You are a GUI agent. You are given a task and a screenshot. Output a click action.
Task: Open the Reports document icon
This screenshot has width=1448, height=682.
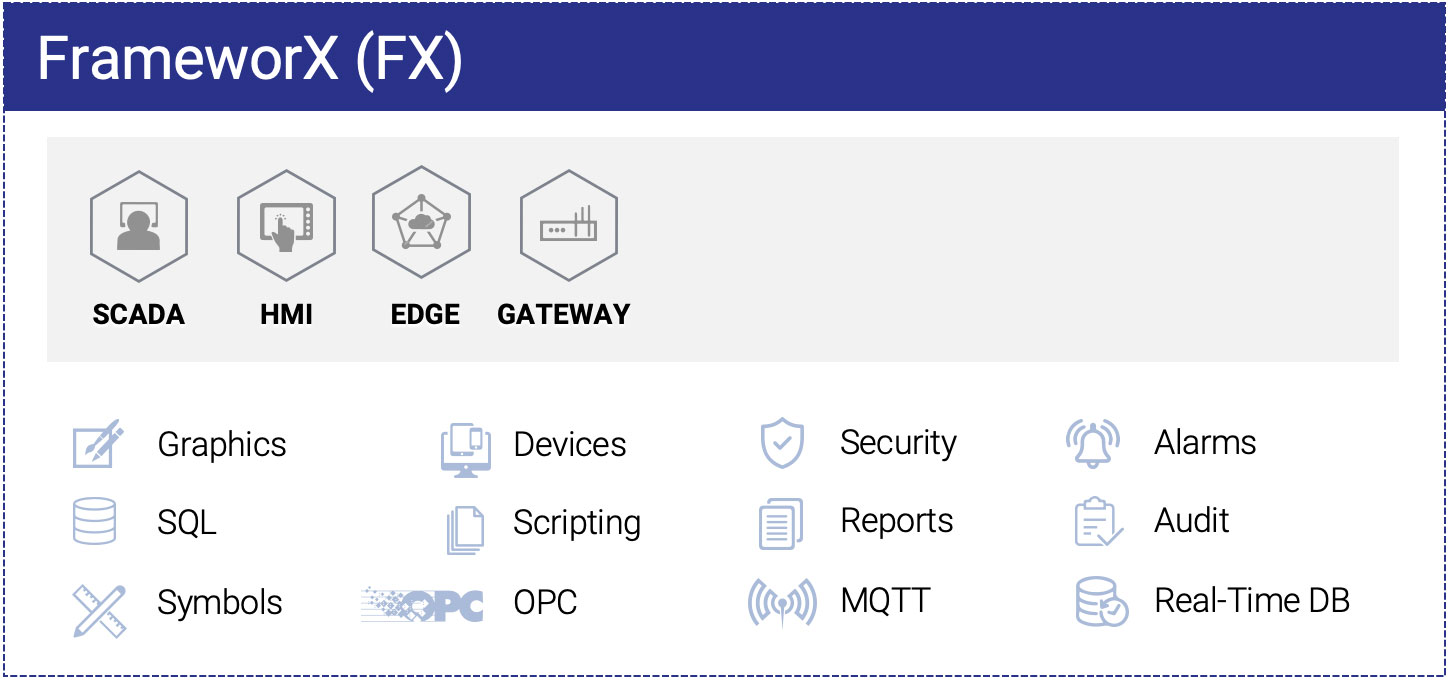coord(781,524)
